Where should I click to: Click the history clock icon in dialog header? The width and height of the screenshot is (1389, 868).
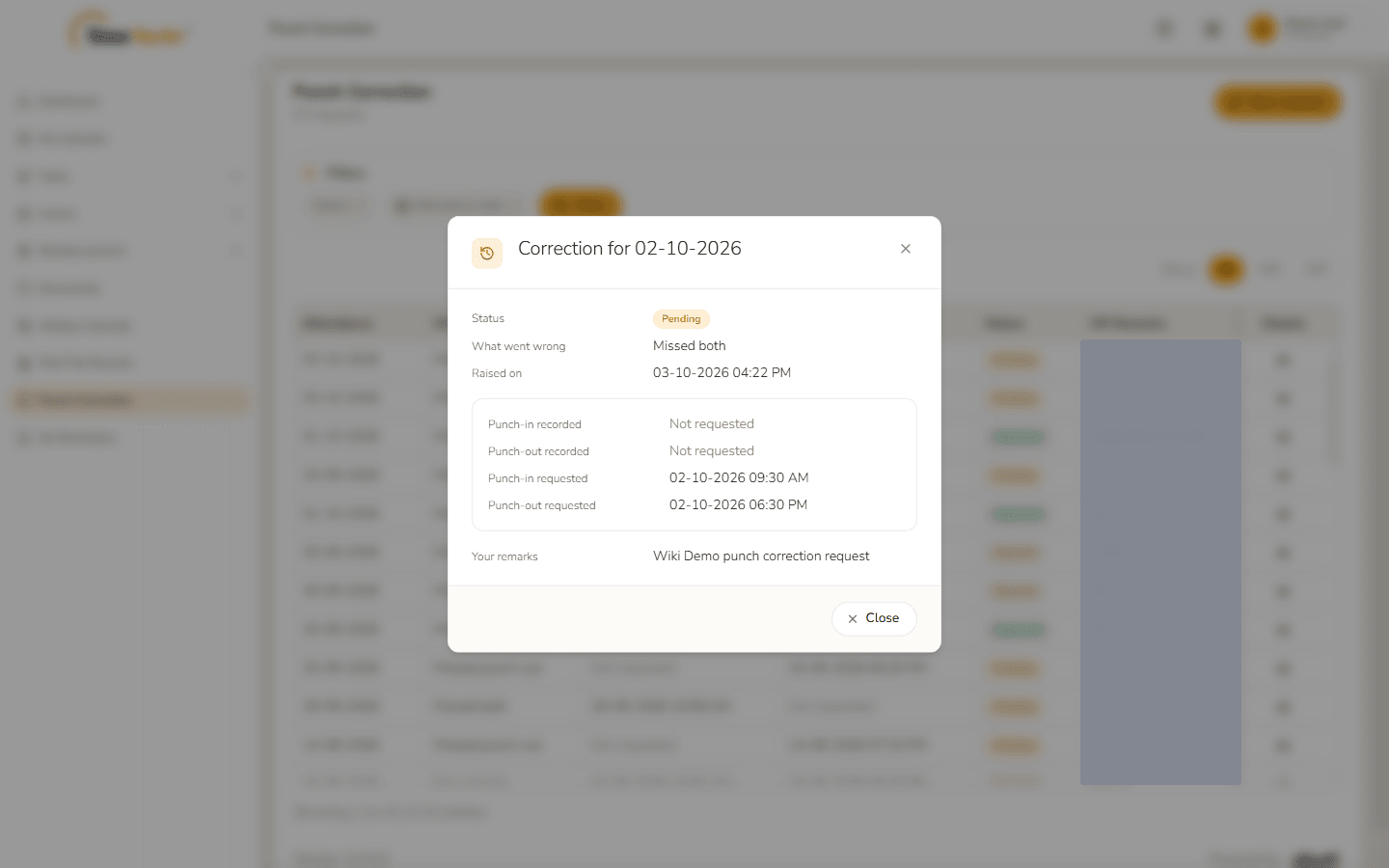[487, 253]
